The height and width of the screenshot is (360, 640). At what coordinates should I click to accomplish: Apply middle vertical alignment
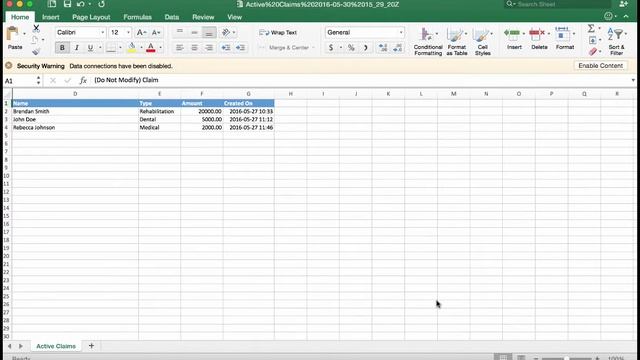[194, 32]
